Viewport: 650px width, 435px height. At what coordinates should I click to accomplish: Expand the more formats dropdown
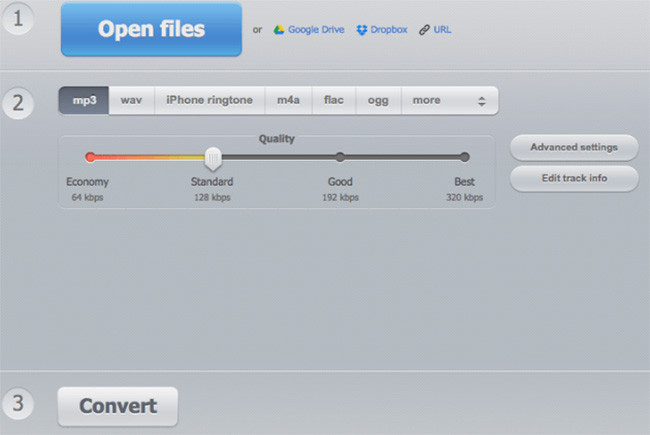(449, 100)
